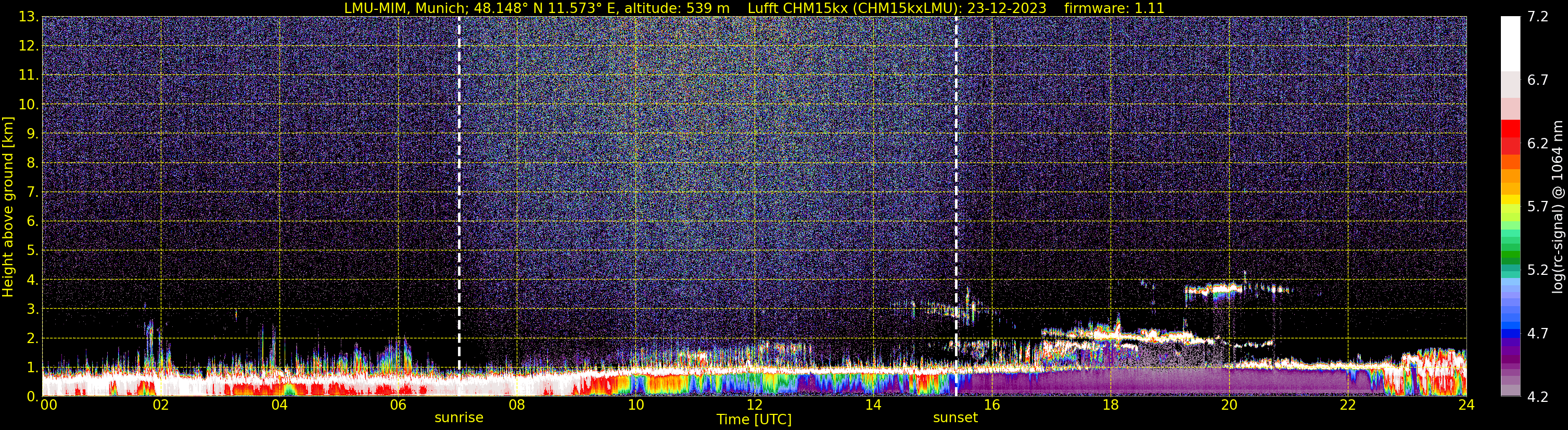
Task: Click the height tick label '8.'
Action: (32, 163)
